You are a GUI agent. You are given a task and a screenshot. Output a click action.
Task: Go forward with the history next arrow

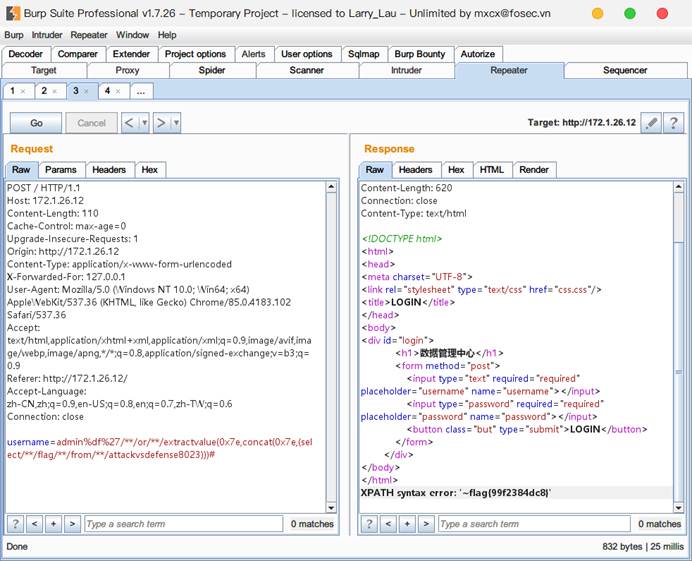pos(161,123)
